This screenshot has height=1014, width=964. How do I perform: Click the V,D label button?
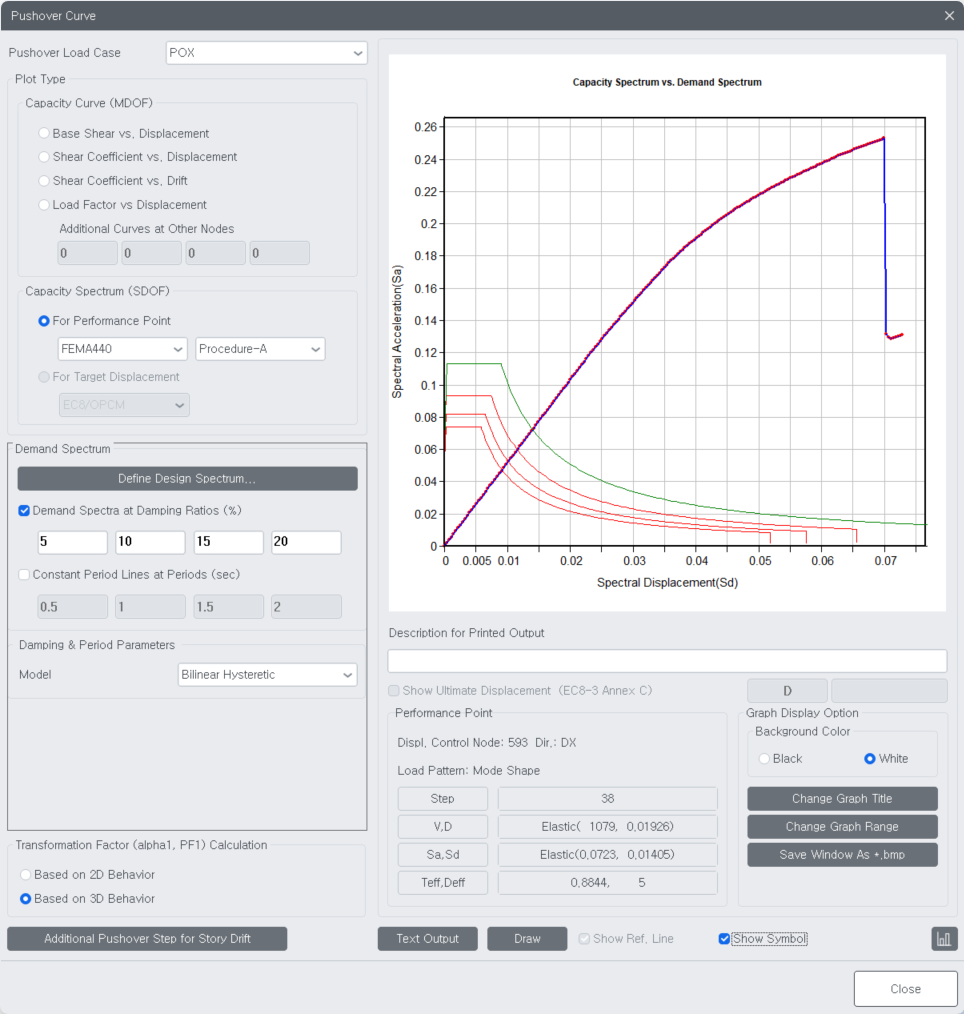pos(443,826)
